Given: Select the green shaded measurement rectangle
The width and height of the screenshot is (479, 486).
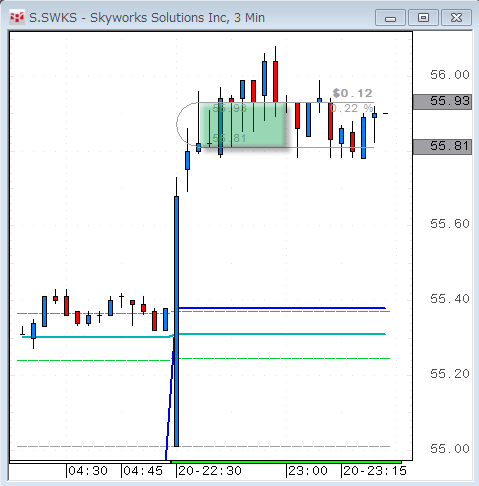Looking at the screenshot, I should pos(242,124).
